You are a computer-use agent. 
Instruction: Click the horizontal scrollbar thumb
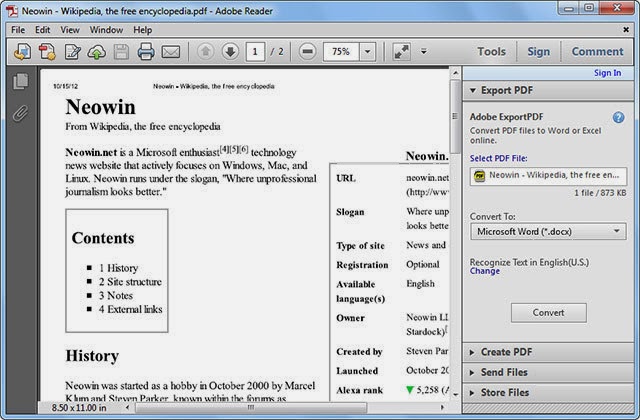[251, 407]
